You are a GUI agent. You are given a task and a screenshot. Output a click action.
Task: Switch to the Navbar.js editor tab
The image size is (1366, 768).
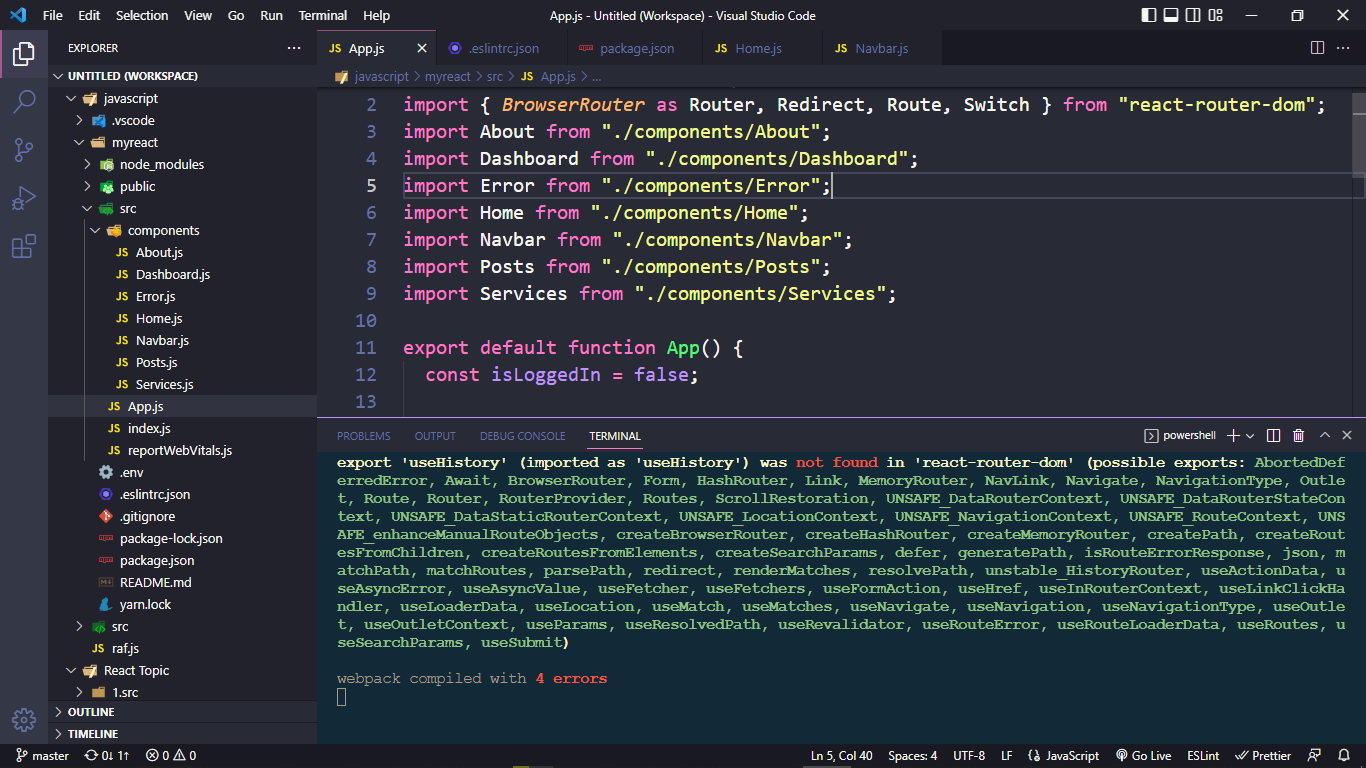tap(881, 48)
